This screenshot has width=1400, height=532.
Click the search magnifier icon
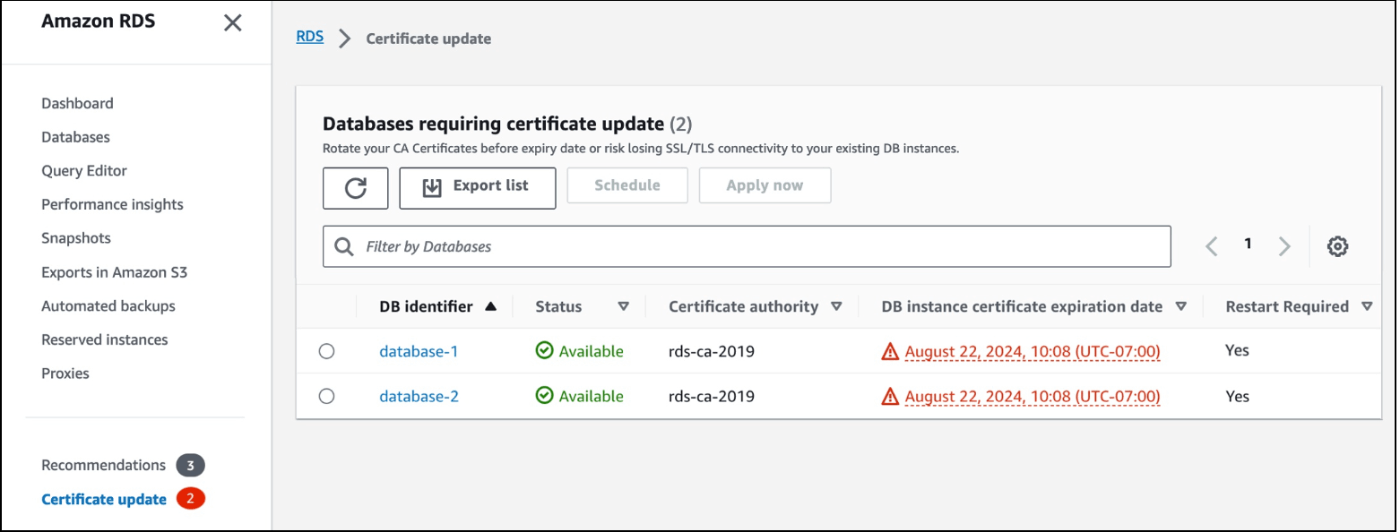(344, 246)
